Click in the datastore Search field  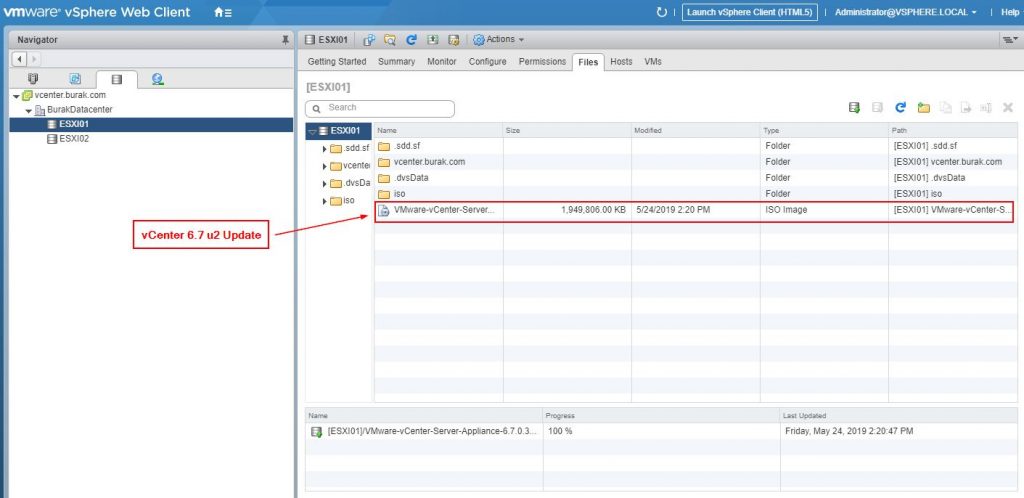[380, 108]
